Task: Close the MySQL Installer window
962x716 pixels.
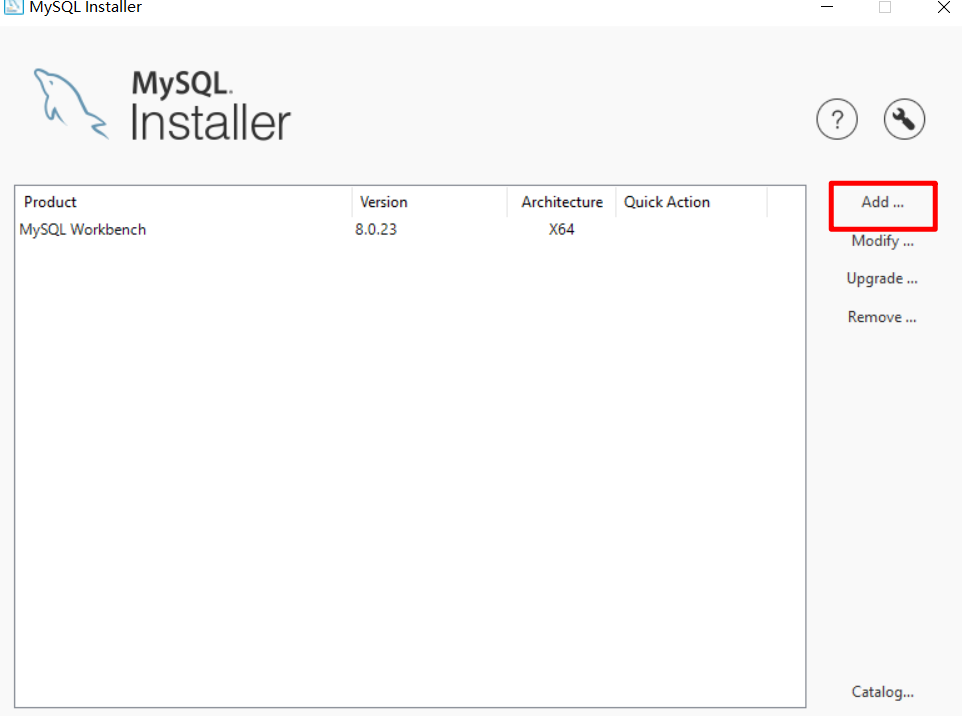Action: pos(944,7)
